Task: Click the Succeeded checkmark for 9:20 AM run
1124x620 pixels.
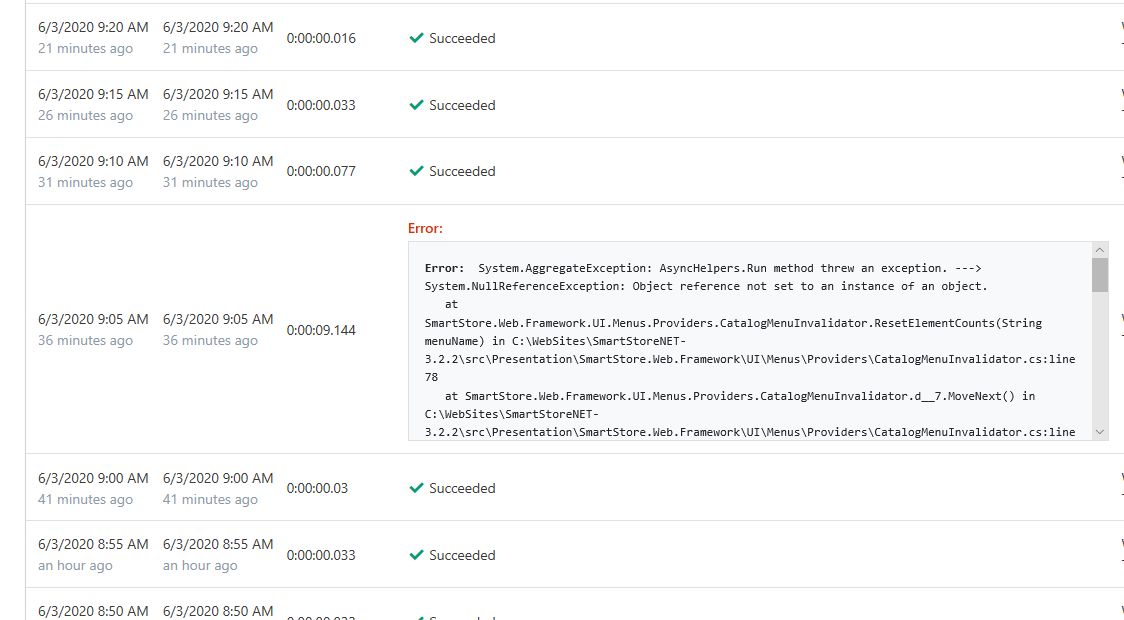Action: 416,38
